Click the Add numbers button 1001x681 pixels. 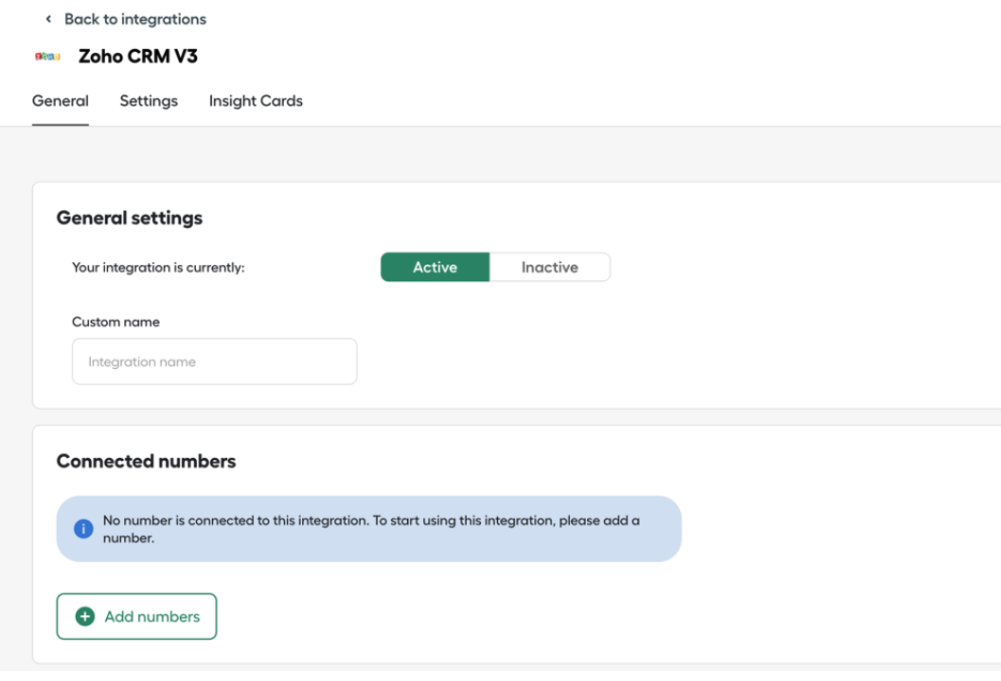click(x=137, y=616)
